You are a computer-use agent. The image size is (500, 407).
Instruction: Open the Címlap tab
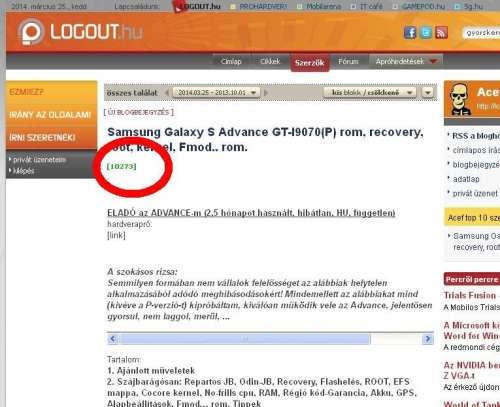(x=231, y=61)
